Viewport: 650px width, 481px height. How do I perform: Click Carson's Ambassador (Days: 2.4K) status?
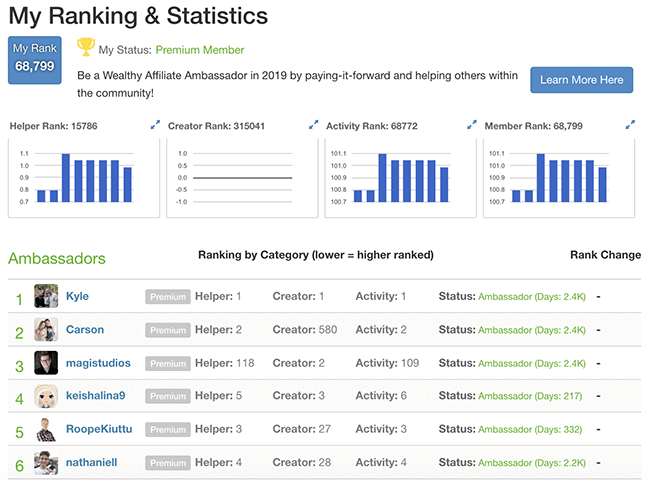532,330
